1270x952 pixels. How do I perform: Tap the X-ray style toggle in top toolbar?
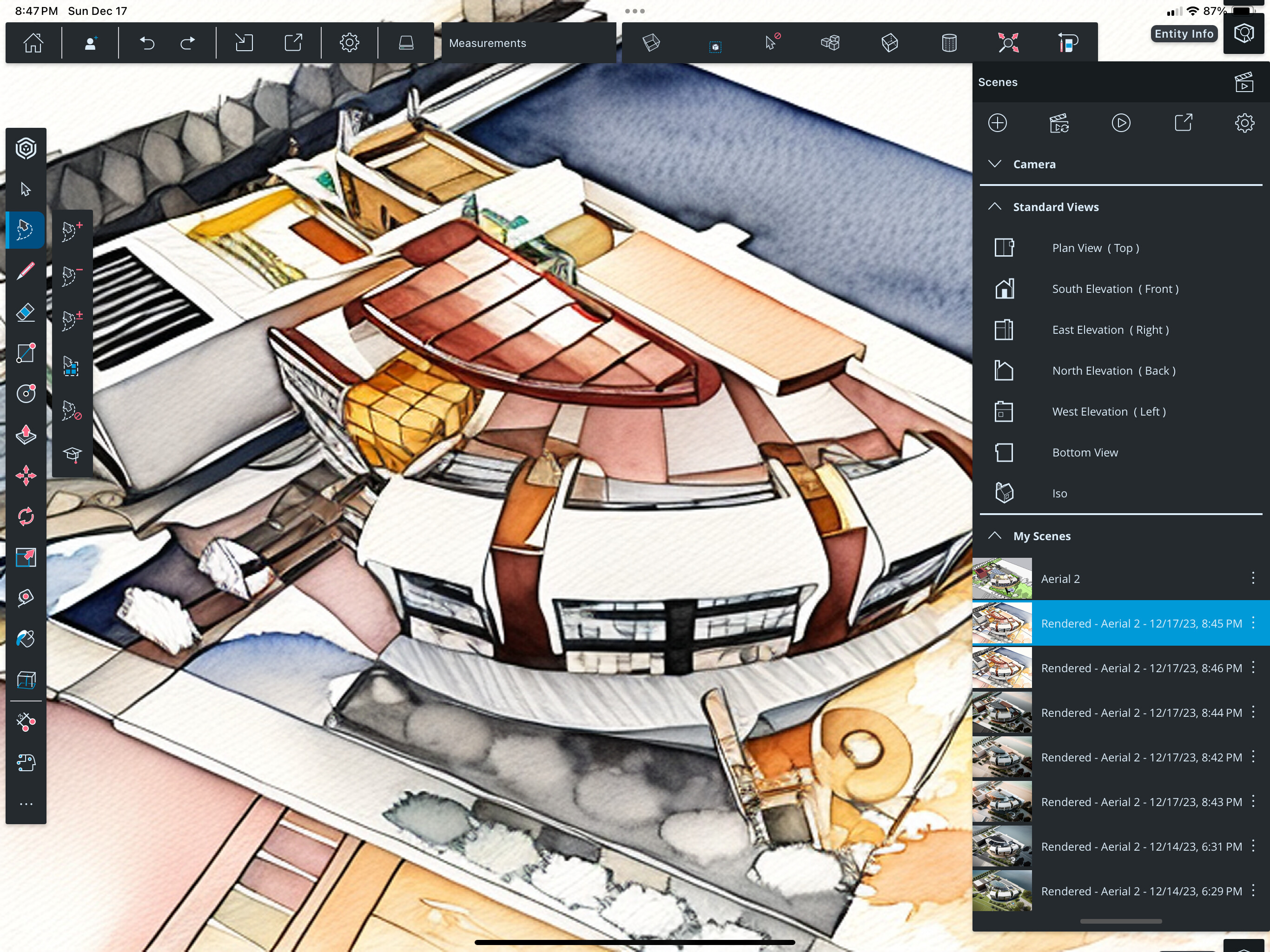[651, 42]
